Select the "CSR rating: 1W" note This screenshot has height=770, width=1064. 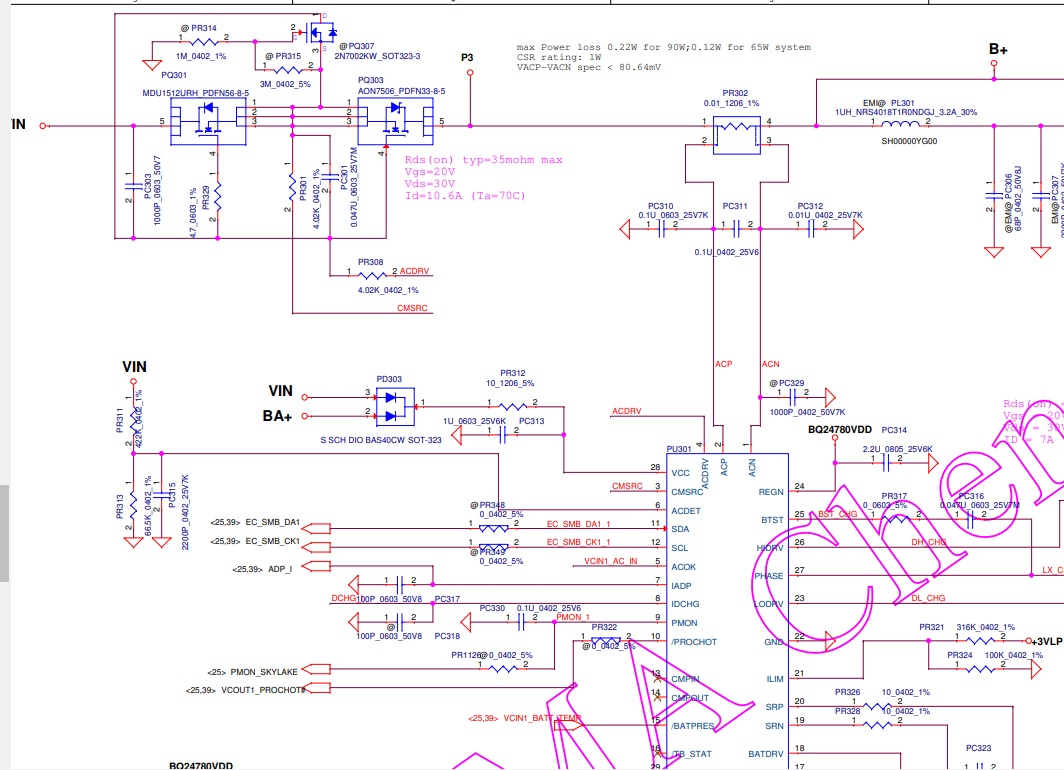[x=559, y=57]
